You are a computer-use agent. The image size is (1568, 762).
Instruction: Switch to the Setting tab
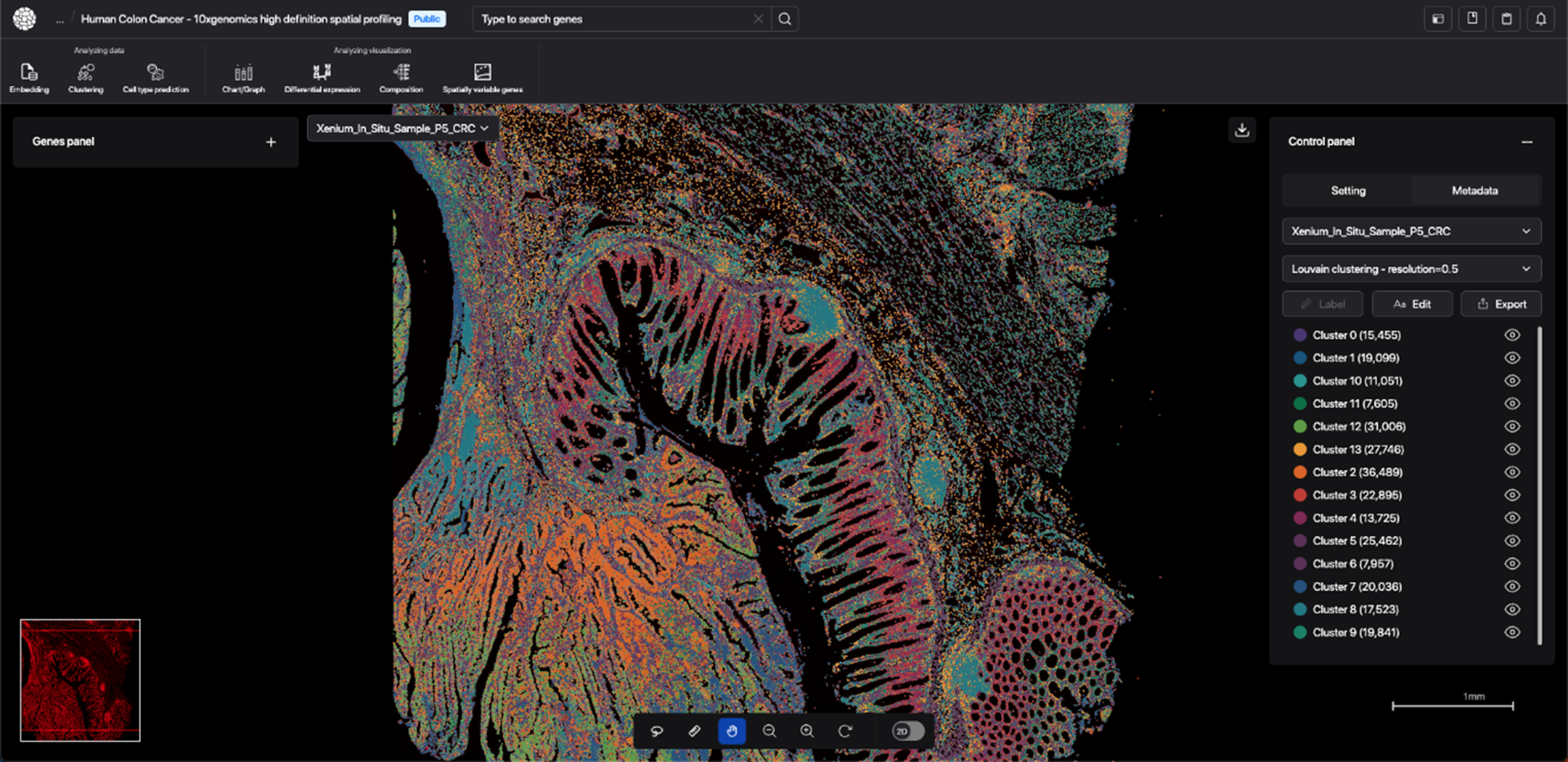(1348, 190)
